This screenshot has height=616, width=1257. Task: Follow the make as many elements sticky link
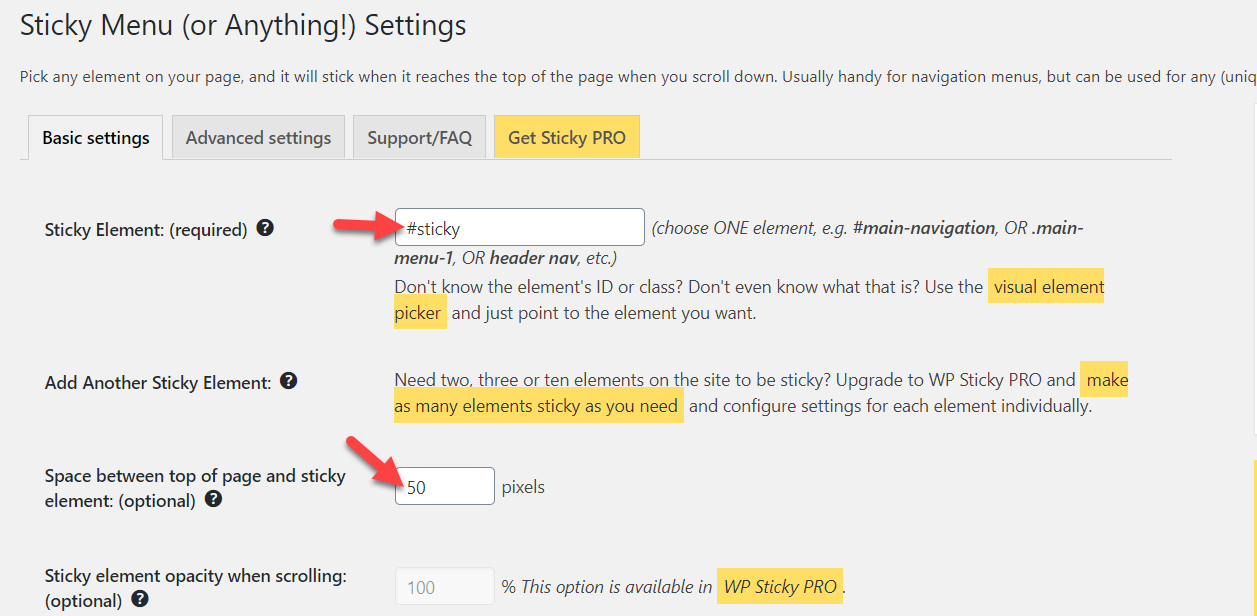point(761,393)
